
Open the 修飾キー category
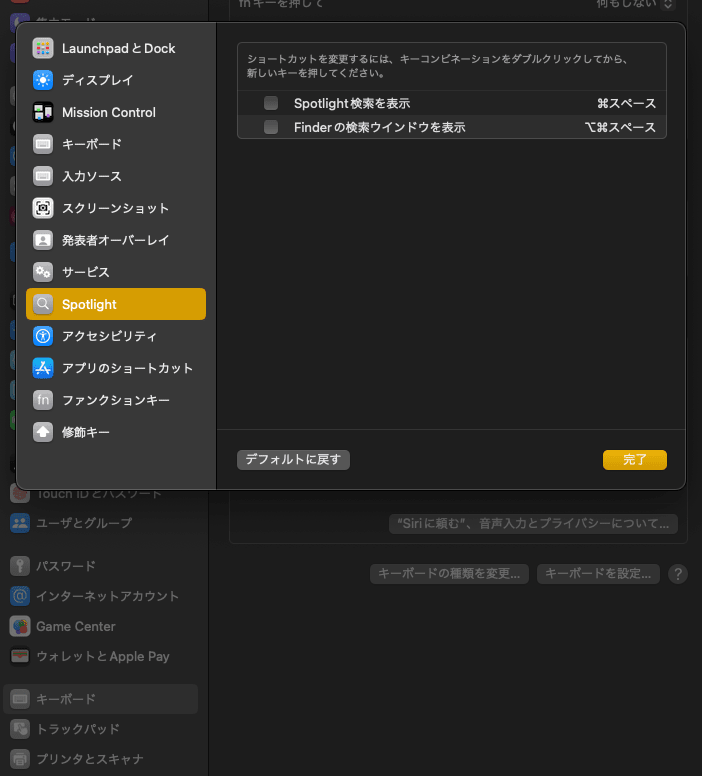(x=116, y=432)
